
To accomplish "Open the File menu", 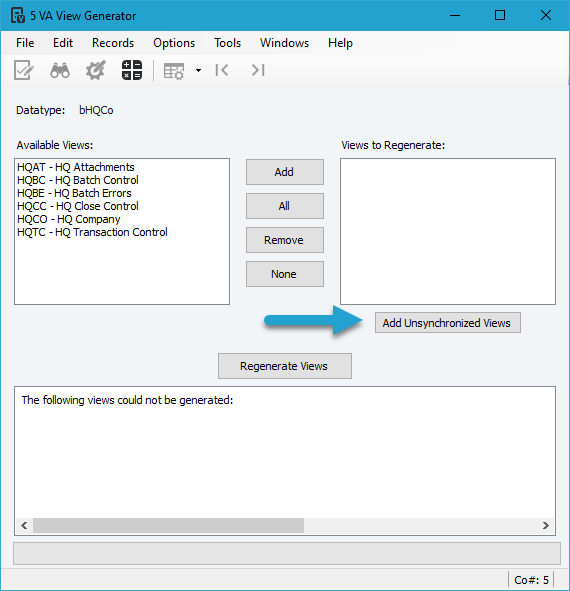I will (x=25, y=43).
